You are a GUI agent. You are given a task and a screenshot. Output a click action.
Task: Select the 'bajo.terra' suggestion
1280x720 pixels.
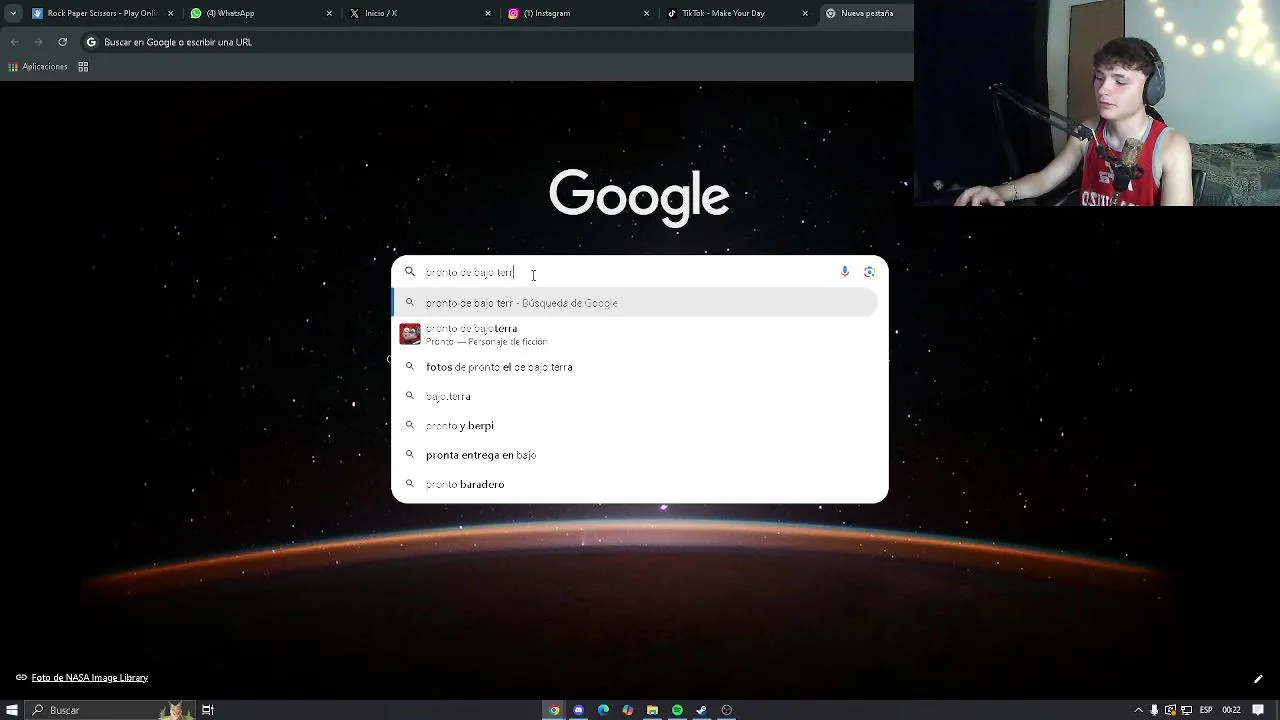click(x=635, y=396)
